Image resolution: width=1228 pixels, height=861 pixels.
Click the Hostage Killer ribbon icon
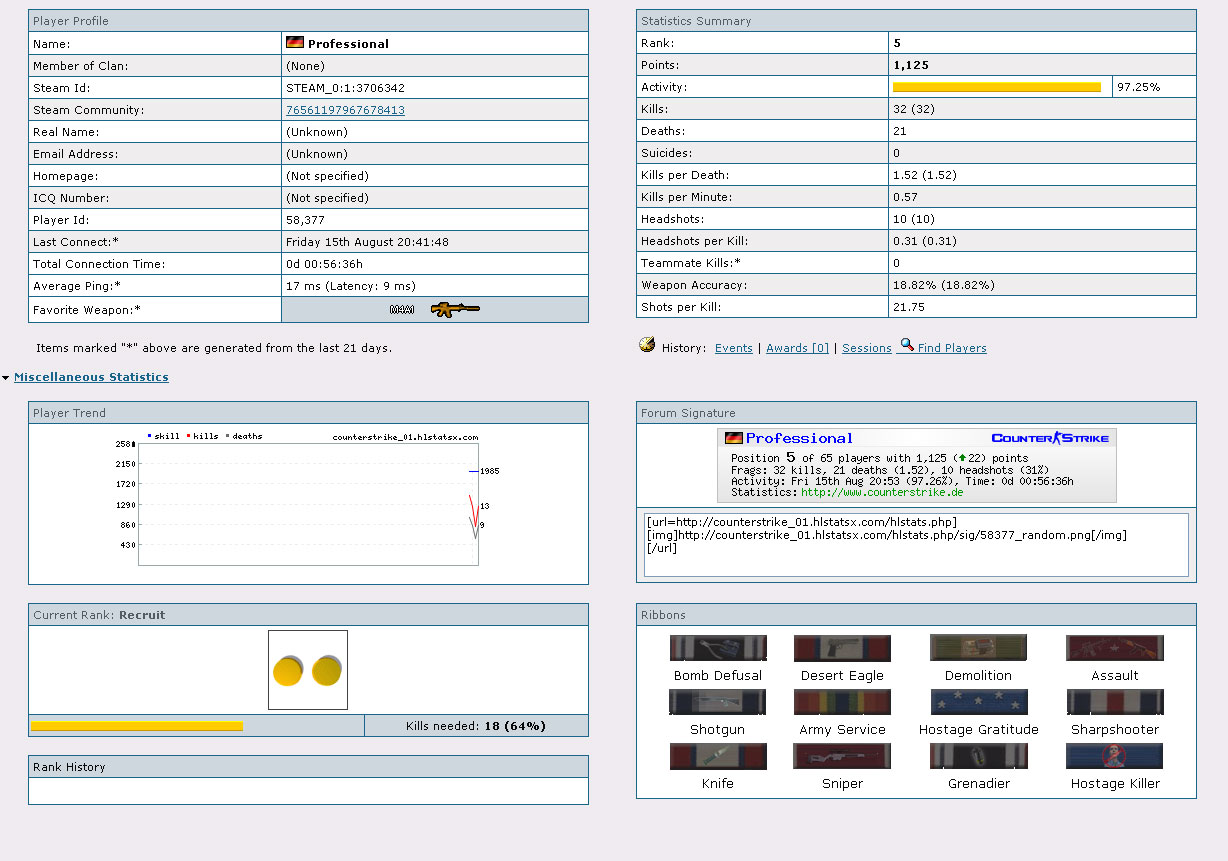(x=1114, y=756)
